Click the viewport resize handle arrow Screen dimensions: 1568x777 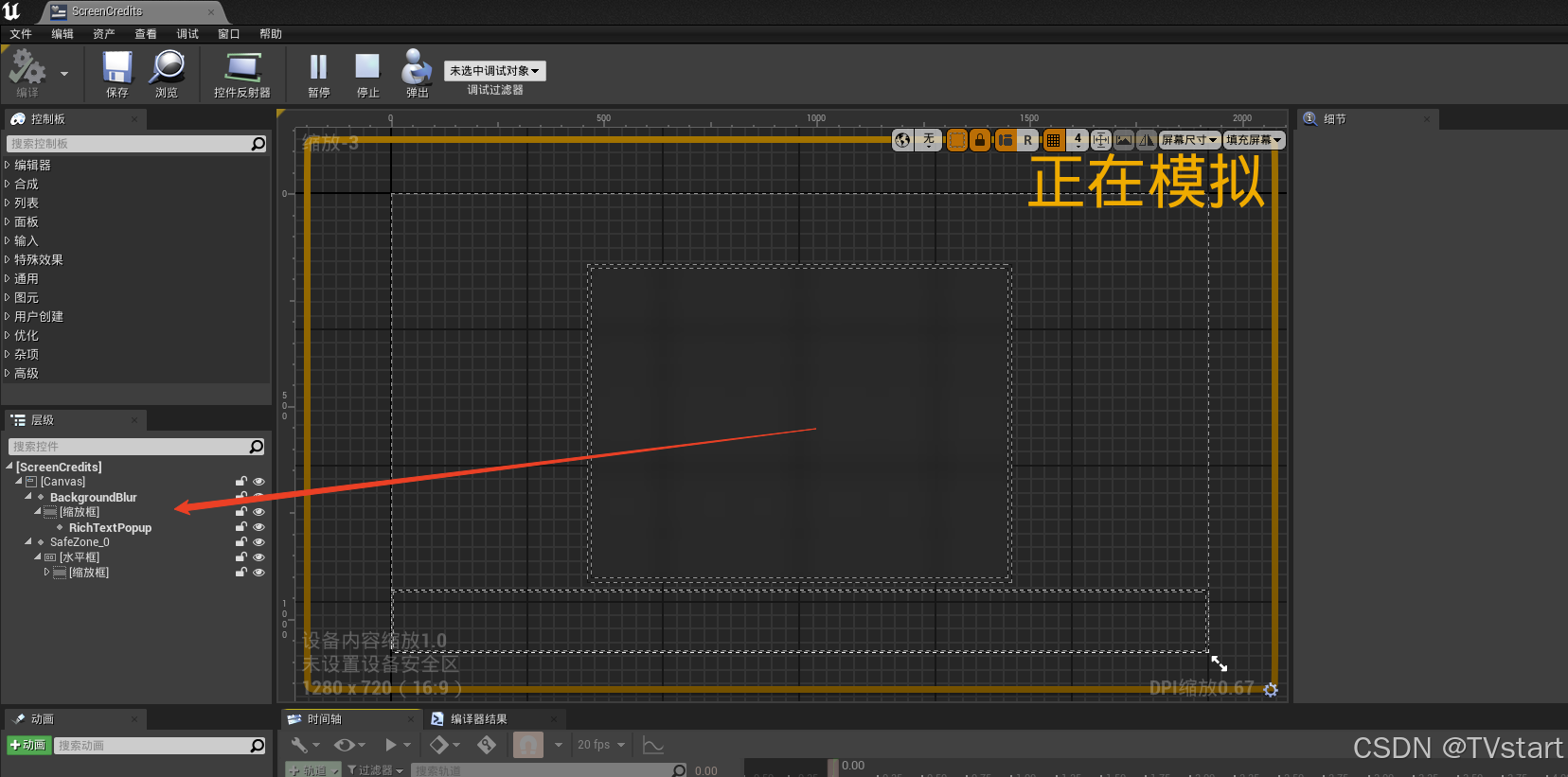[x=1220, y=664]
